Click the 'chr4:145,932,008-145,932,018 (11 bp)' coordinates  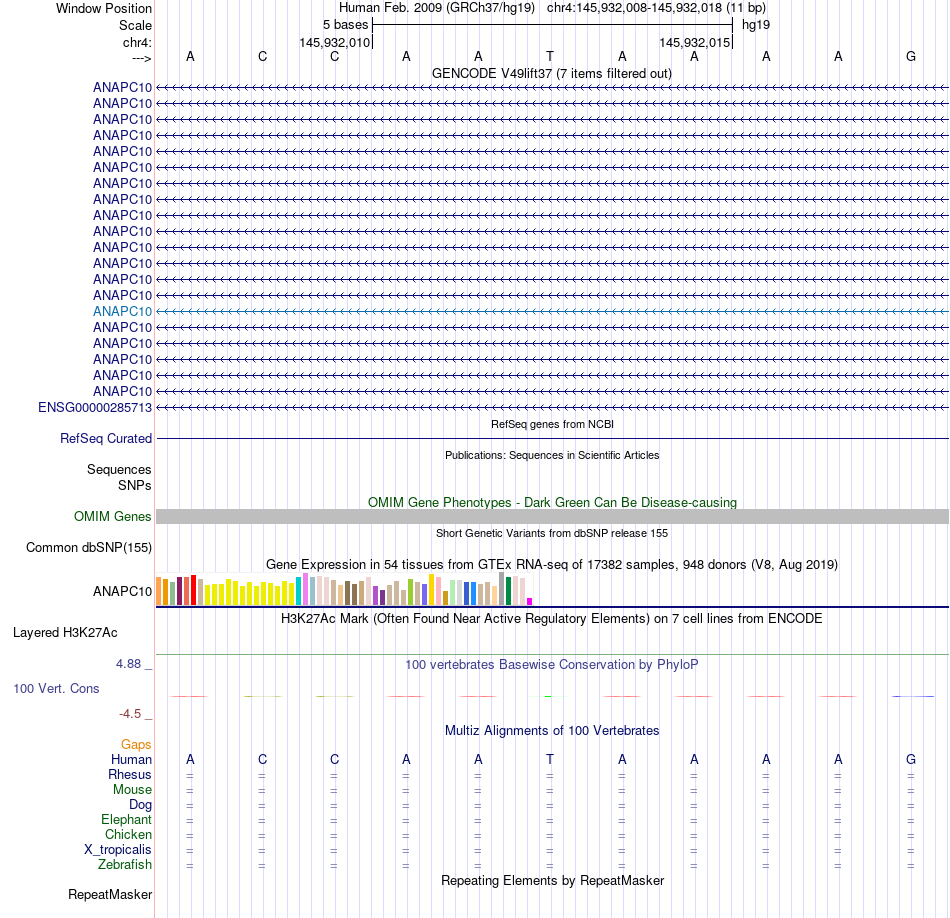[656, 8]
